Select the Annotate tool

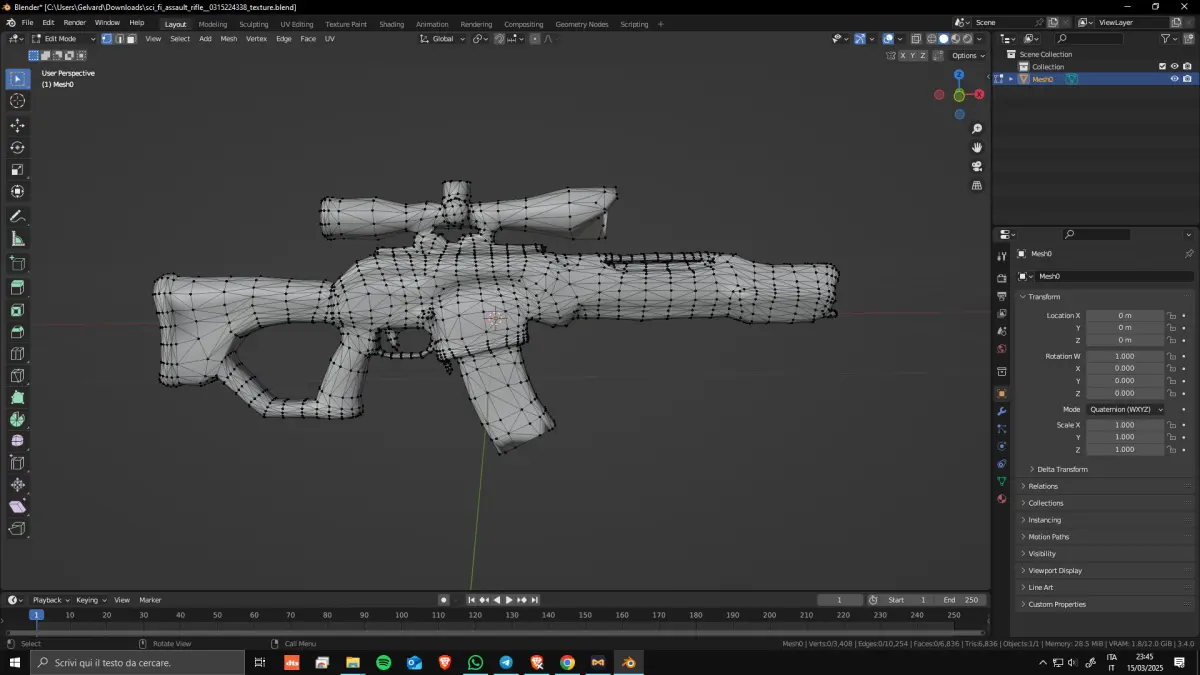point(18,217)
